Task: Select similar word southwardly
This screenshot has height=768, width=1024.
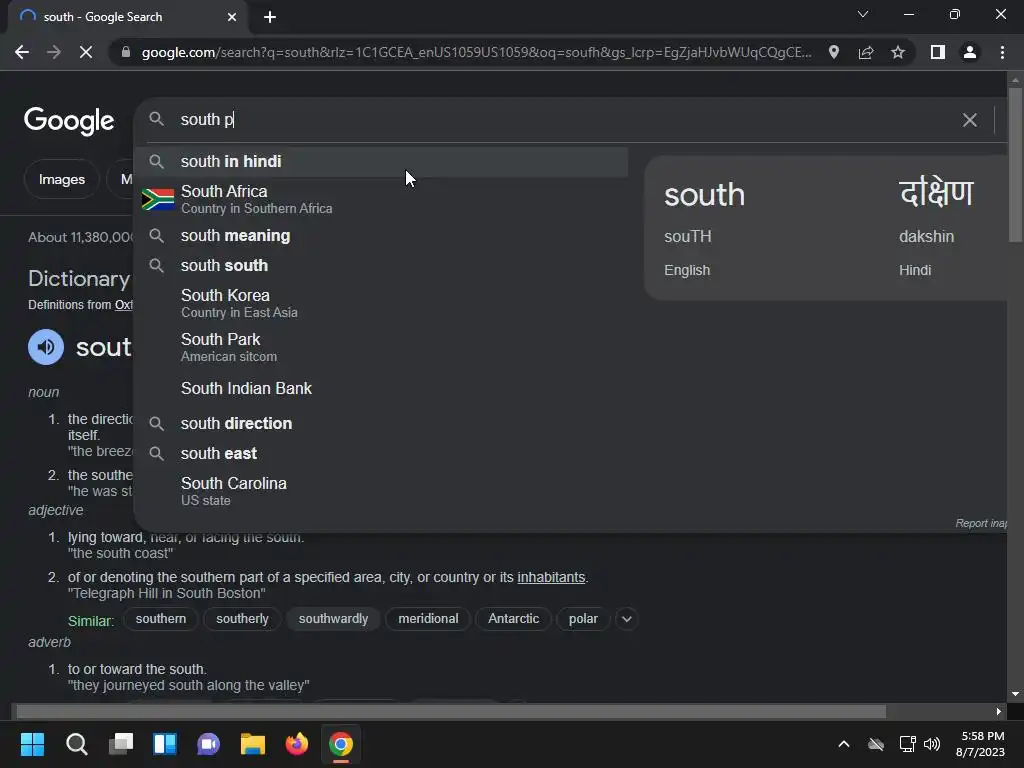Action: coord(333,618)
